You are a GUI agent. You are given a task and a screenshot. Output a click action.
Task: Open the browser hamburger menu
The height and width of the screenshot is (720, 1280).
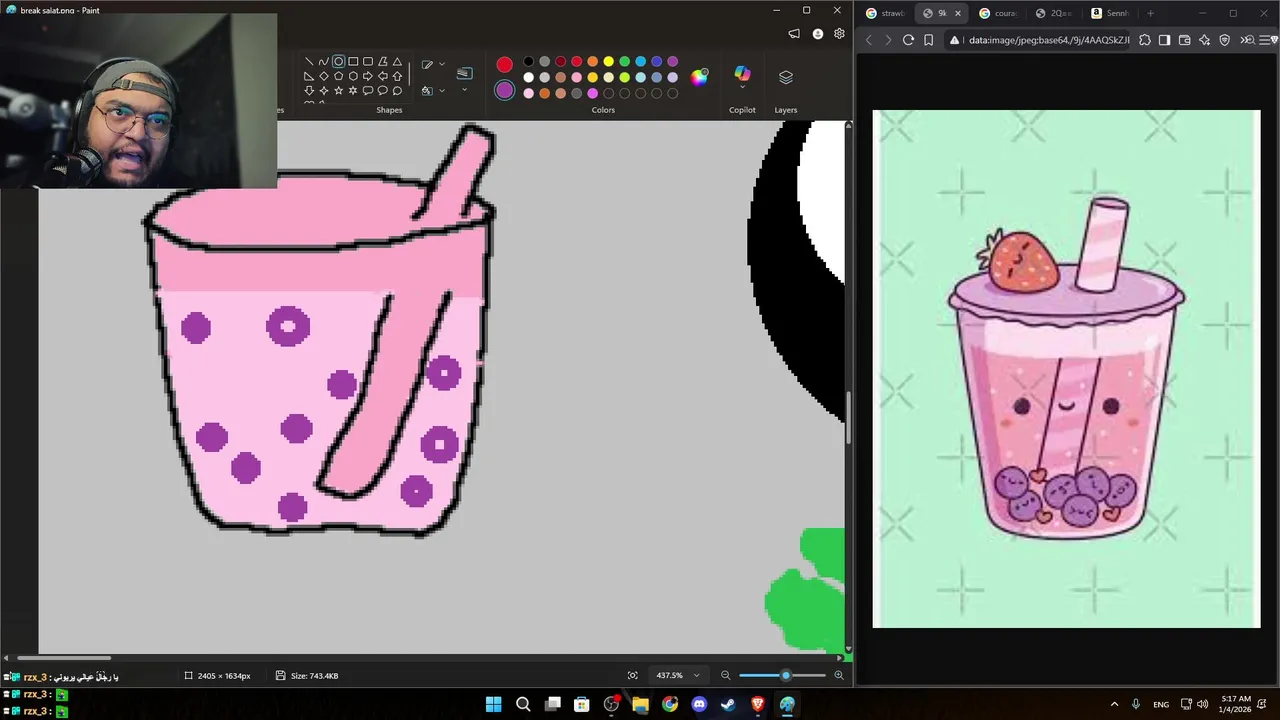tap(1267, 40)
